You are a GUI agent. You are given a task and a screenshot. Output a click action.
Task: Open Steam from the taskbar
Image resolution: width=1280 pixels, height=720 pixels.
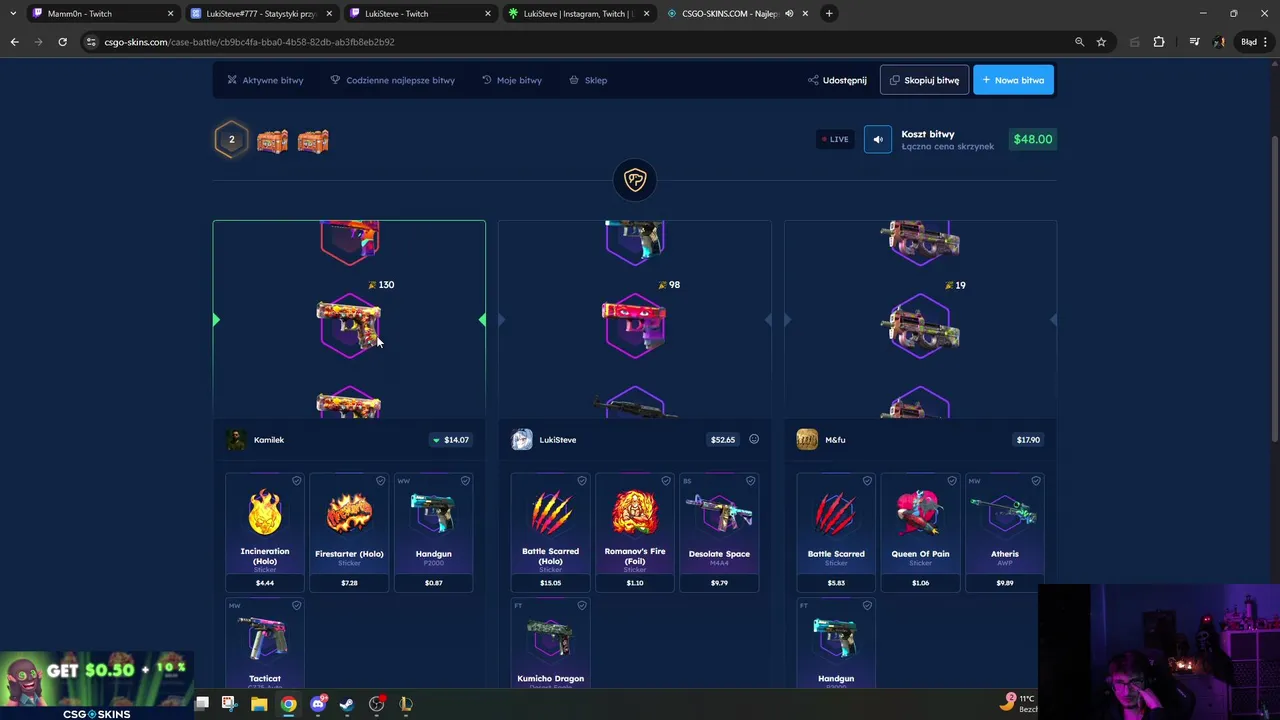[x=347, y=704]
